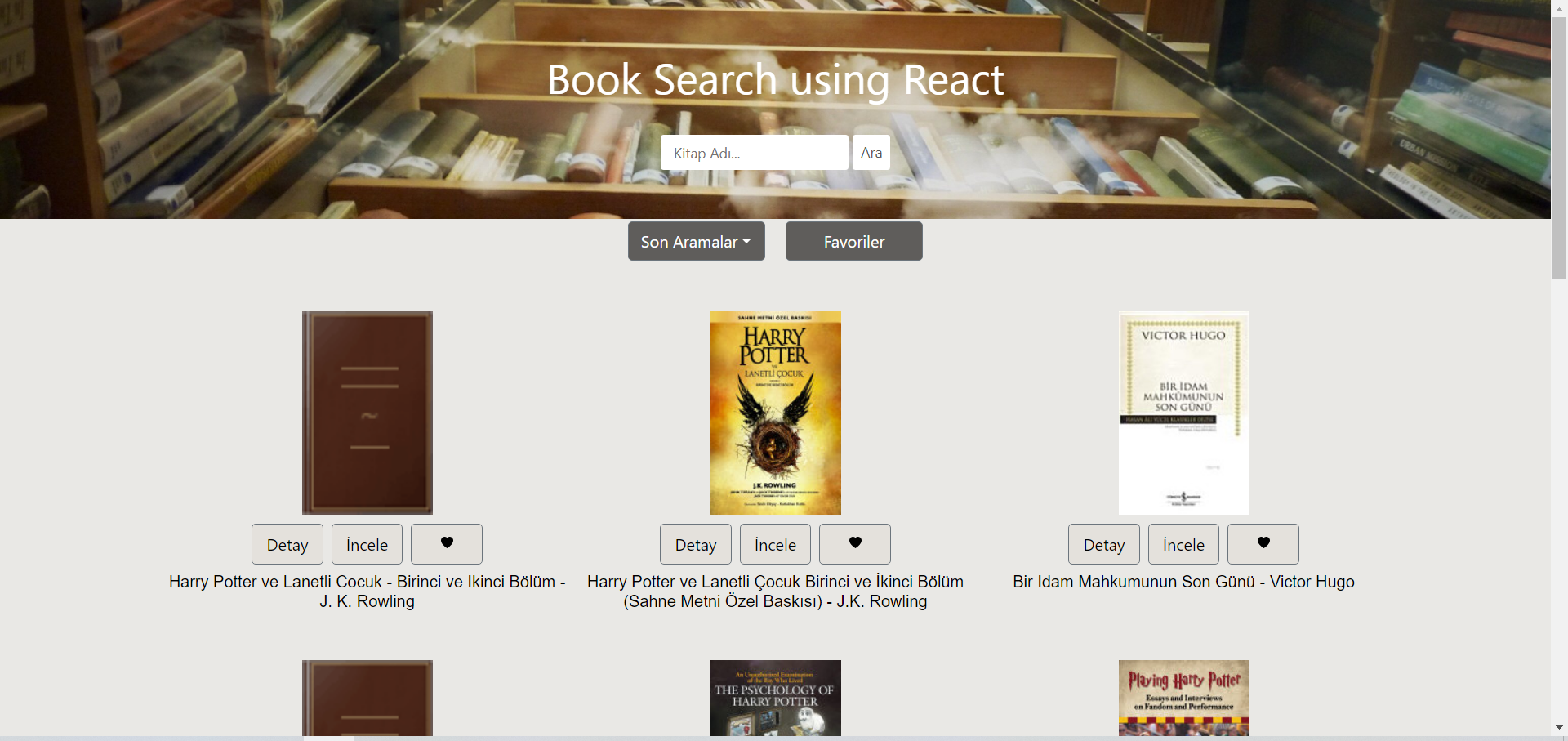Screen dimensions: 1568x741
Task: Click heart icon for Harry Potter Sahne Metni book
Action: [x=855, y=544]
